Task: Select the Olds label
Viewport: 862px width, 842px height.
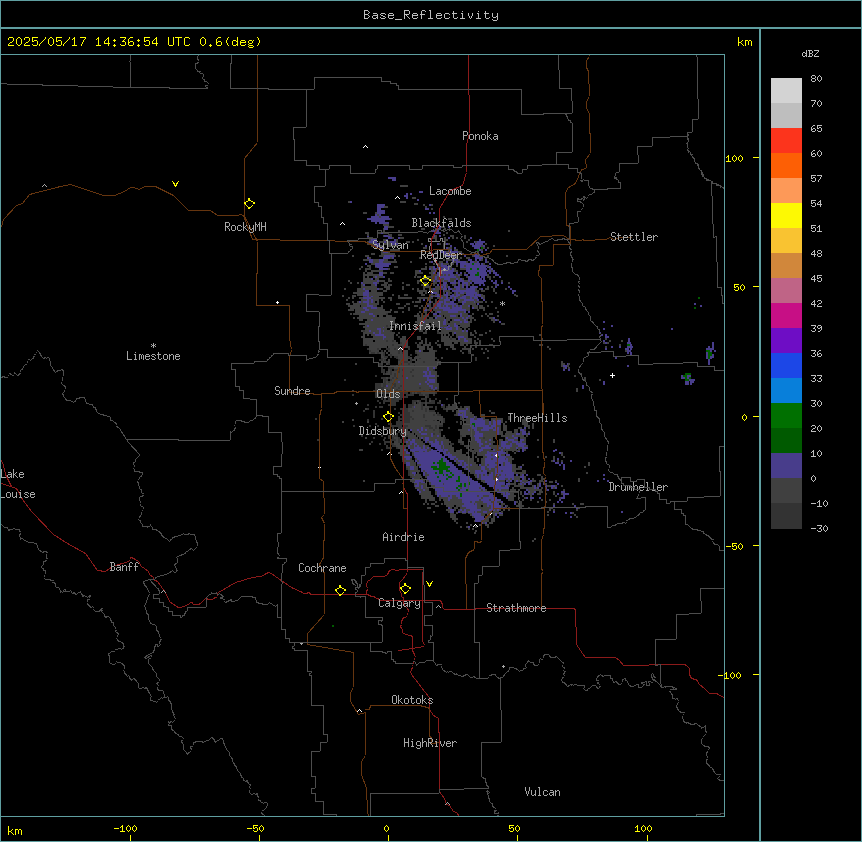Action: click(388, 394)
